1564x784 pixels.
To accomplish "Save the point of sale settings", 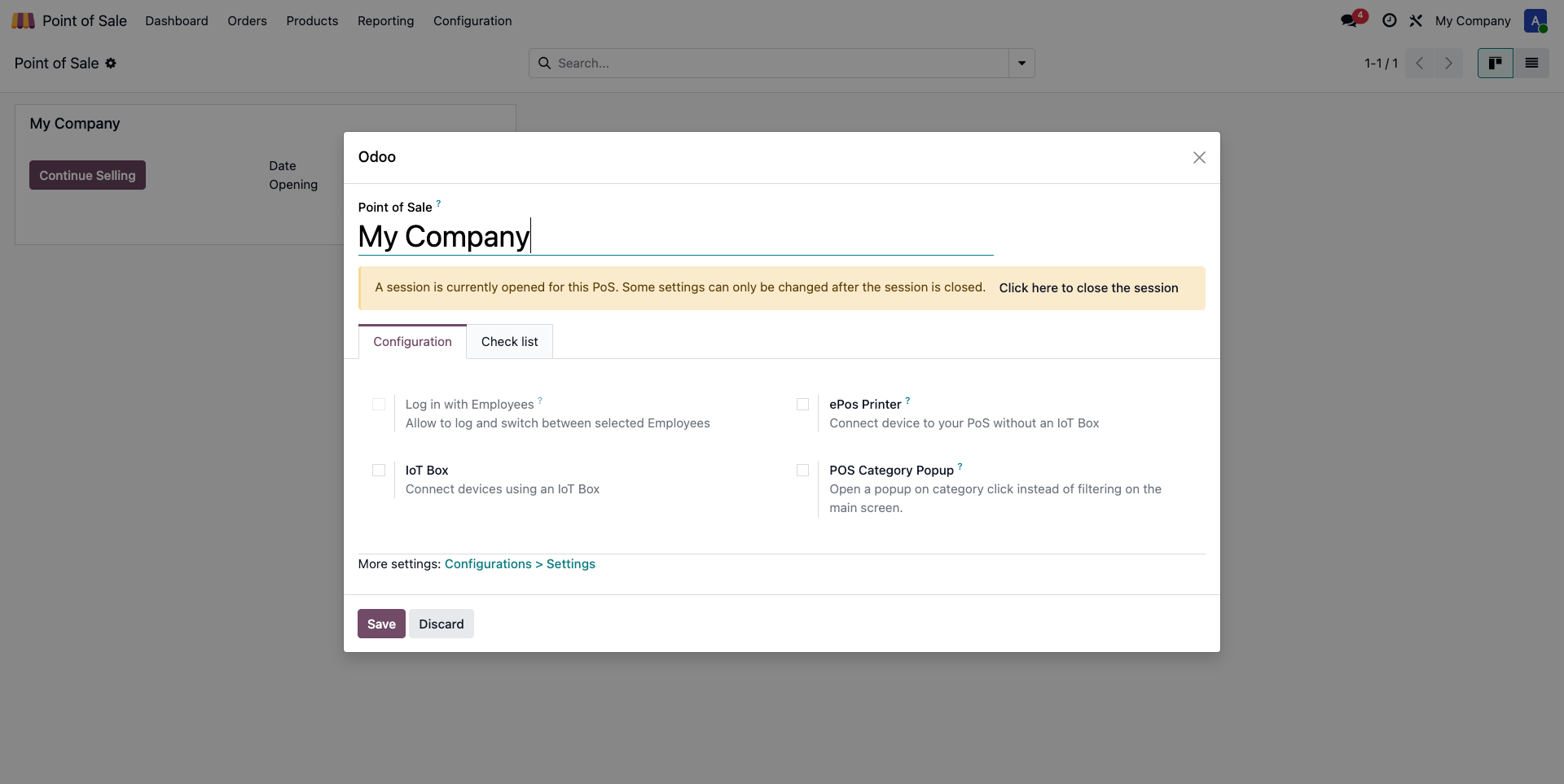I will click(381, 624).
